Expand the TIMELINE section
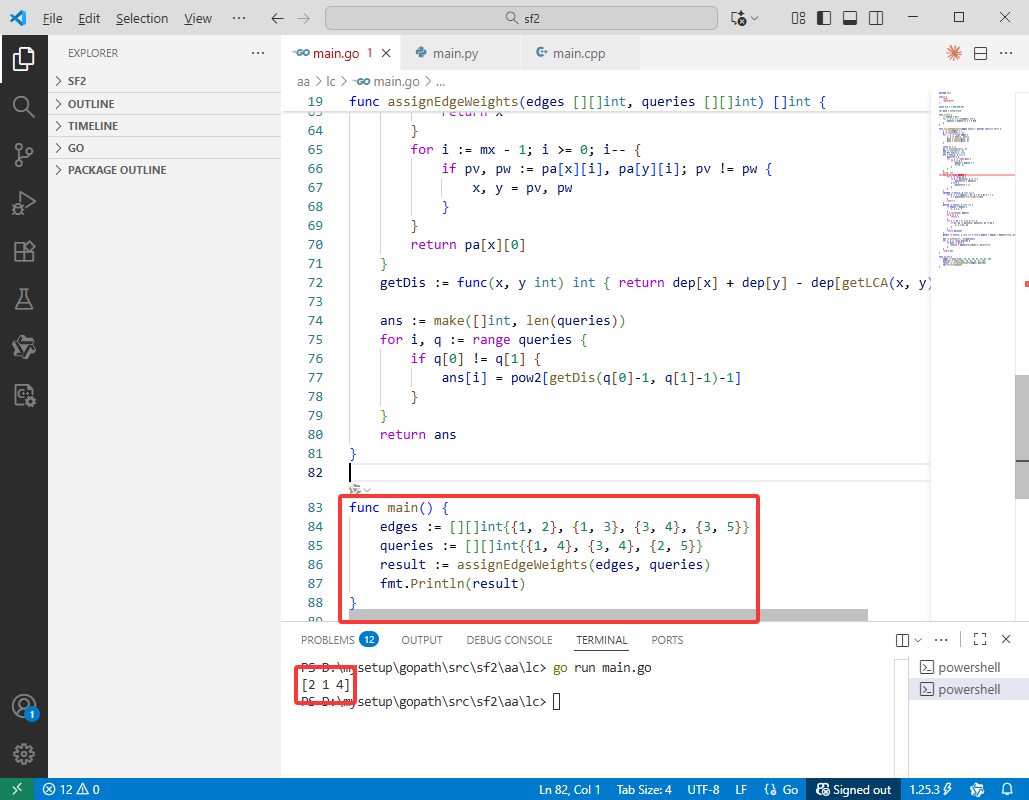Screen dimensions: 1029x800 [x=164, y=125]
